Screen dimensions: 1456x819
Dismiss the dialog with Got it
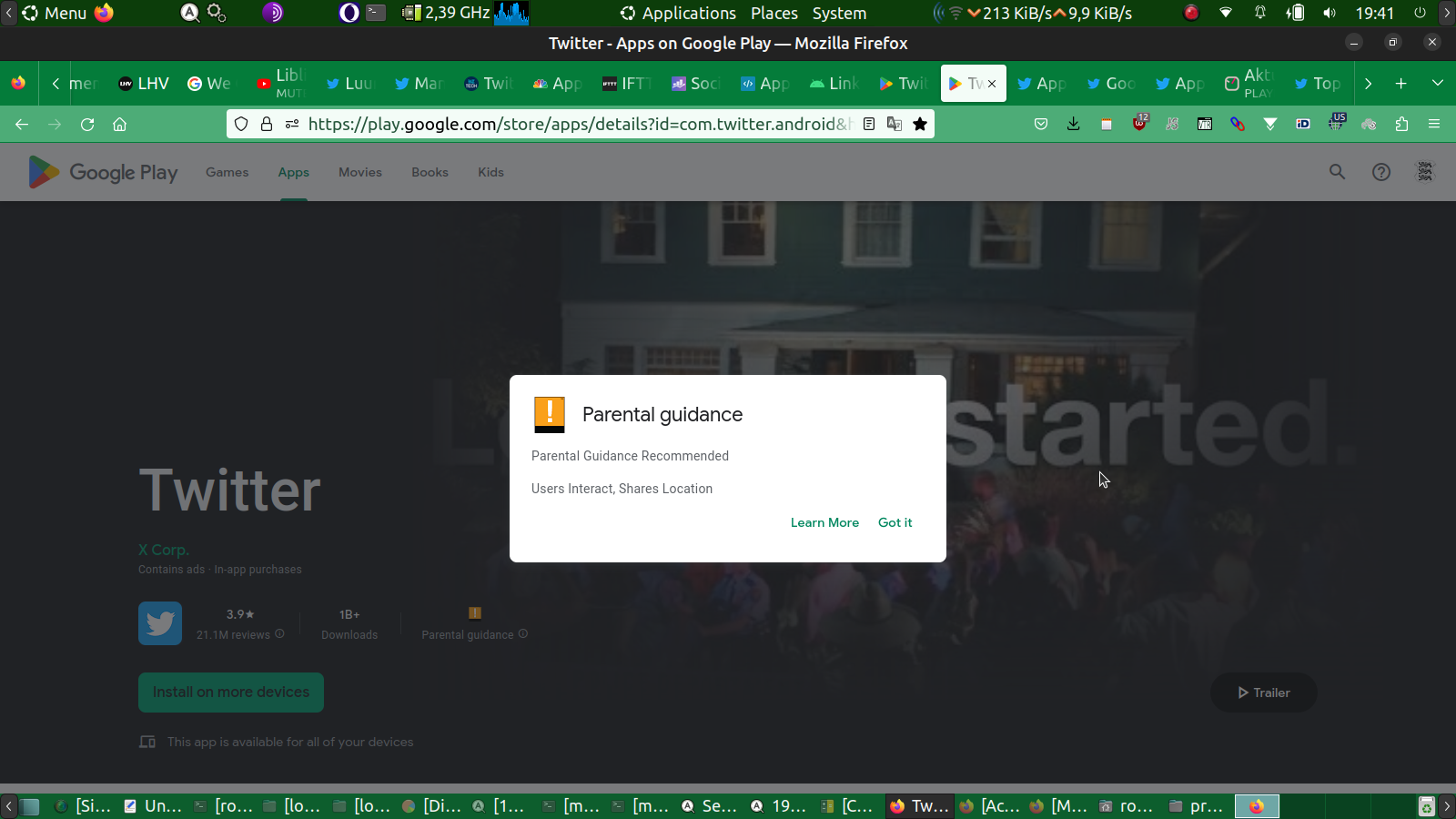tap(895, 522)
